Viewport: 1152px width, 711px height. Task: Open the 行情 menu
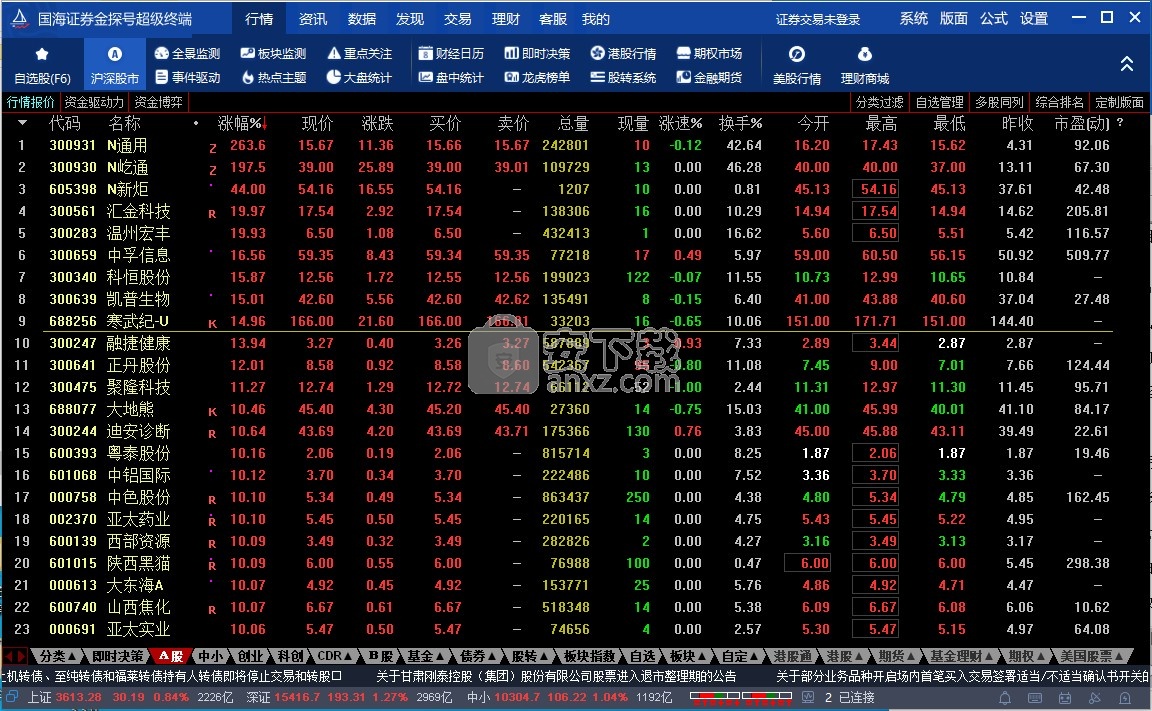tap(259, 19)
